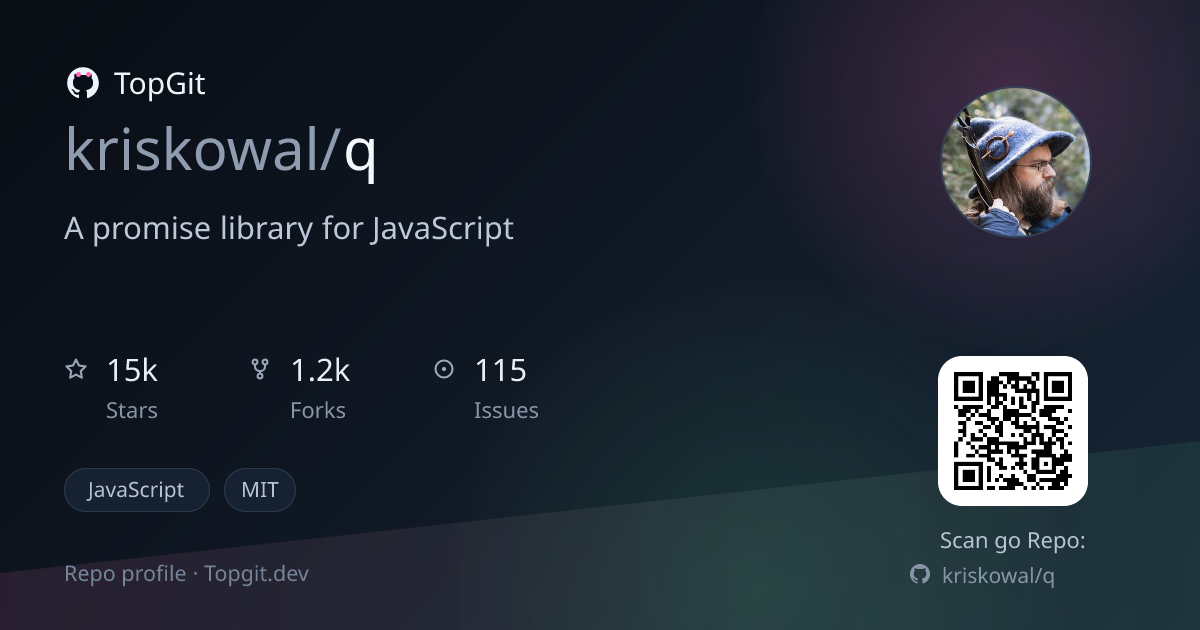1200x630 pixels.
Task: Click the star icon beside 15k
Action: click(76, 370)
